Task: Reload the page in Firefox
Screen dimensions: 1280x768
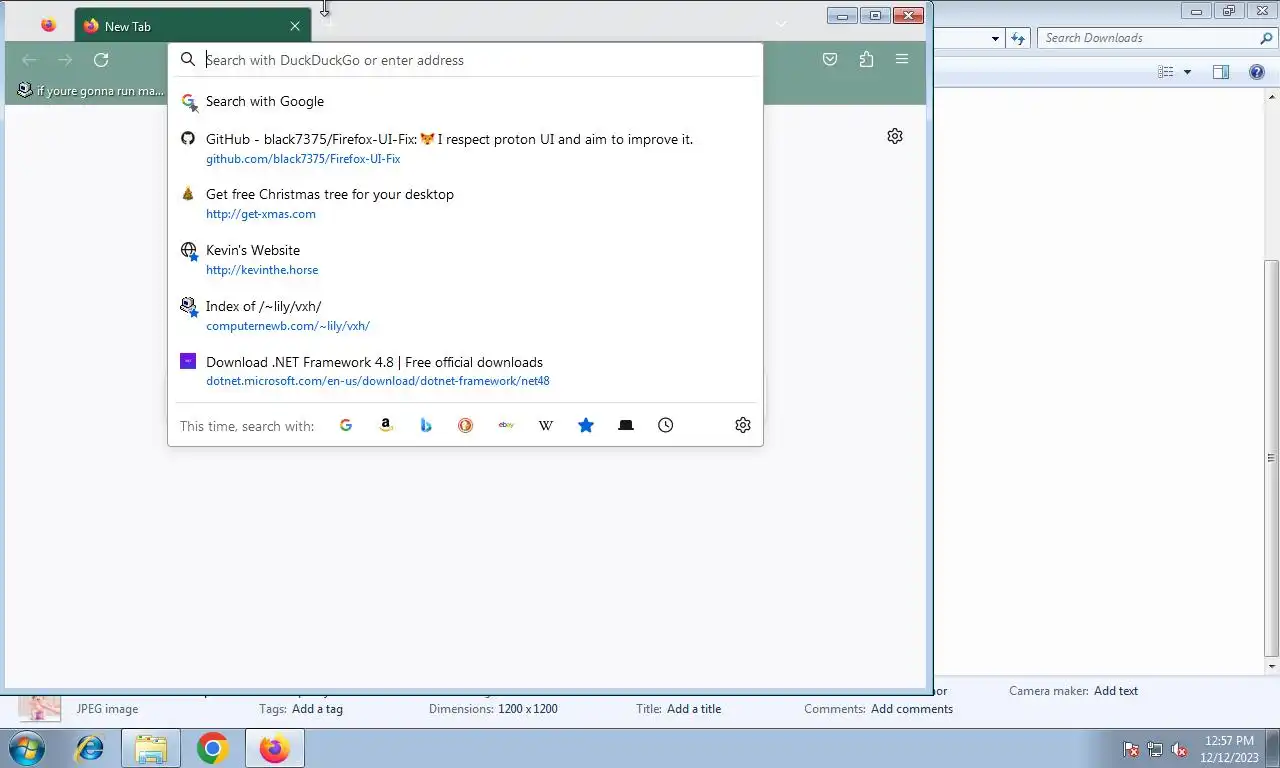Action: [x=101, y=60]
